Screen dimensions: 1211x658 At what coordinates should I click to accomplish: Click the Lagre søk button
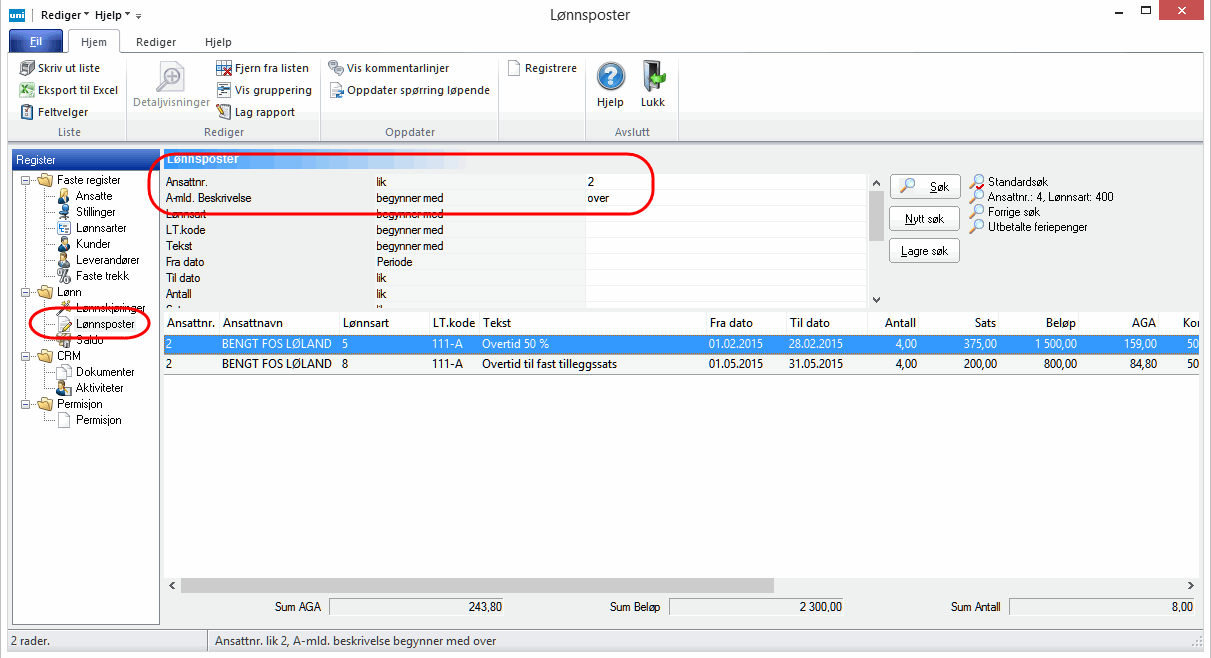click(924, 251)
